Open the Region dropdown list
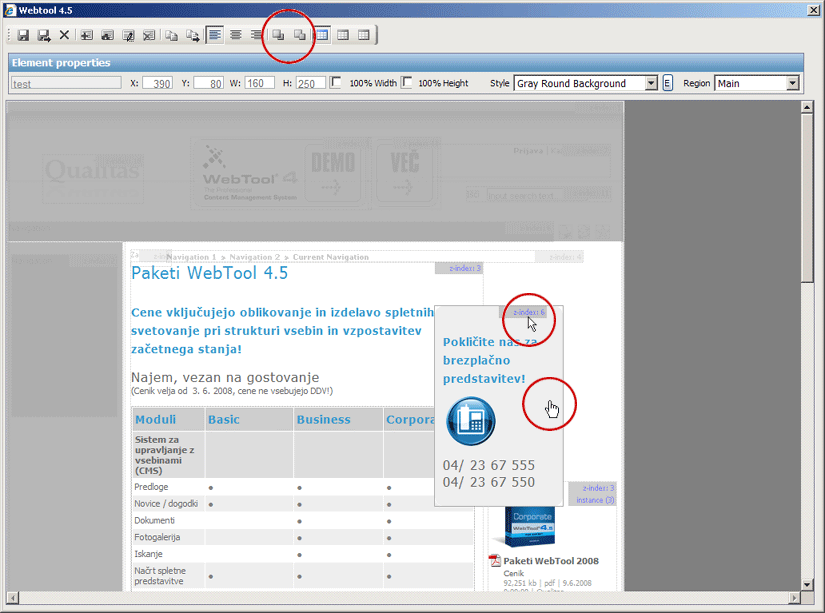825x613 pixels. [793, 84]
